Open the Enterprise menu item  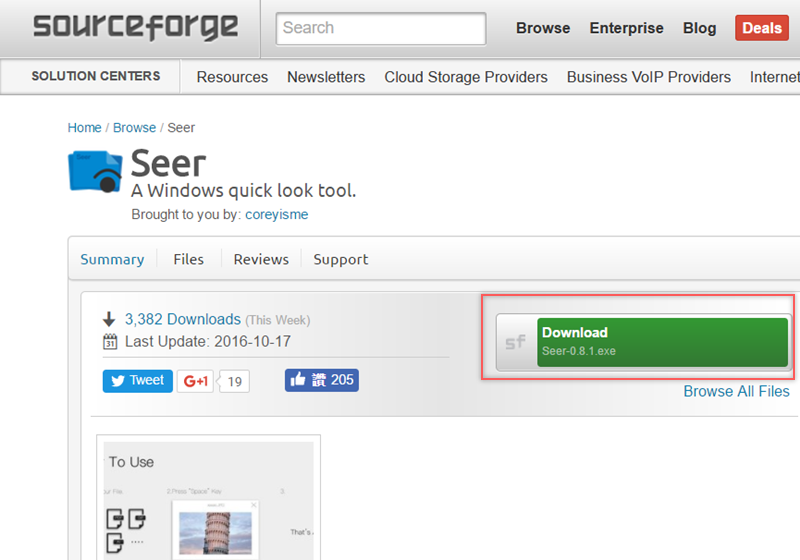click(x=626, y=28)
